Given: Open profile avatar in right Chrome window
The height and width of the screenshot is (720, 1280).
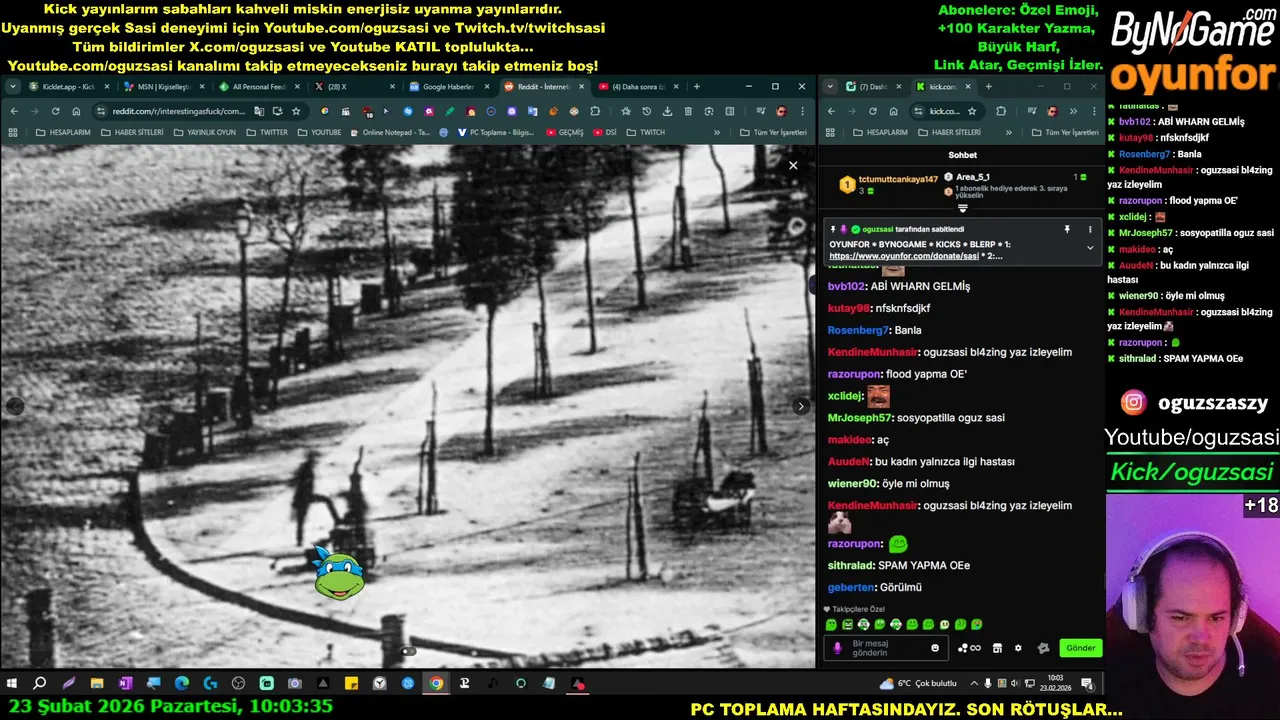Looking at the screenshot, I should [1052, 111].
